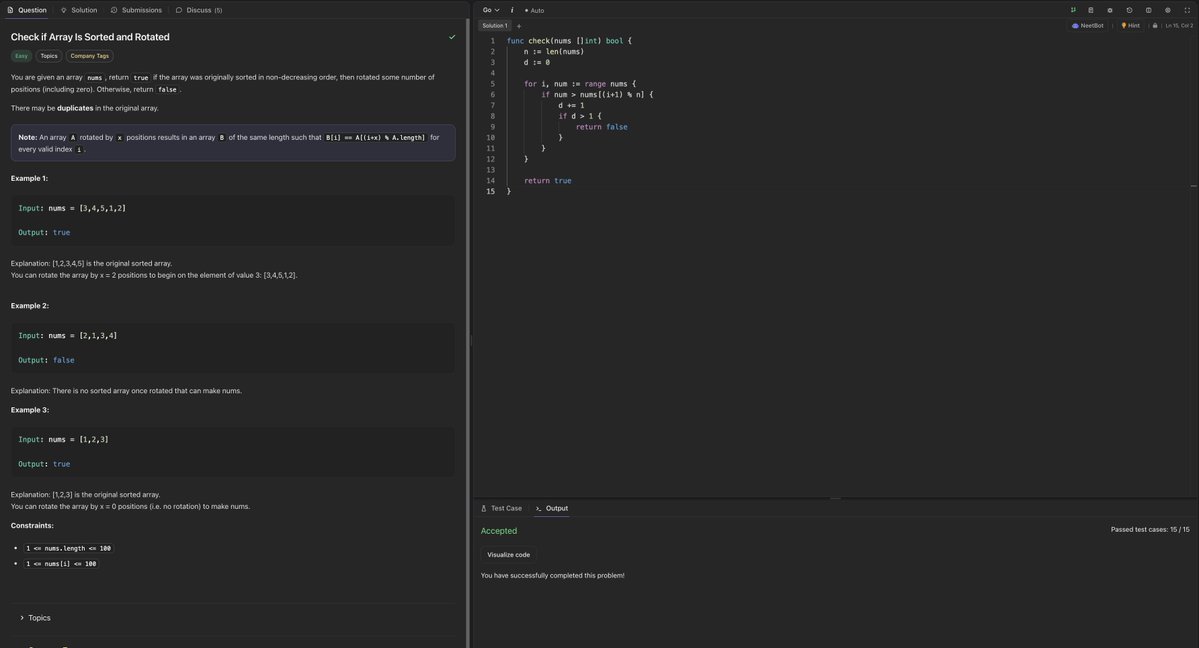Viewport: 1199px width, 648px height.
Task: Open the Discuss tab
Action: click(x=199, y=10)
